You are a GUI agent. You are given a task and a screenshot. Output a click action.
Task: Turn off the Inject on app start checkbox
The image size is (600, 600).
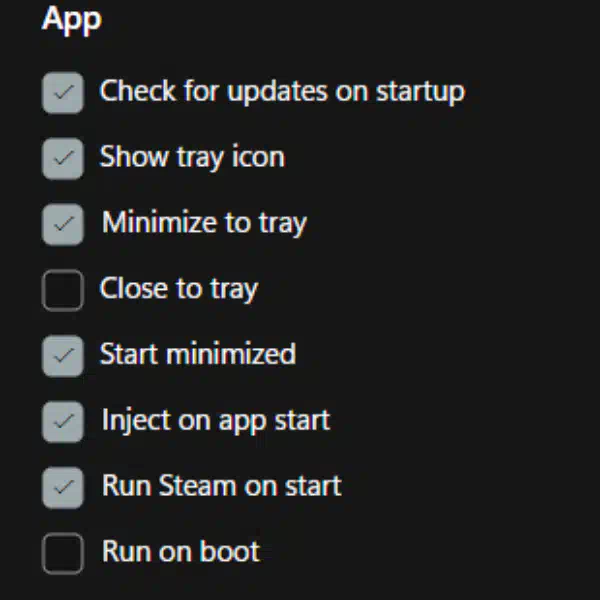(x=63, y=422)
